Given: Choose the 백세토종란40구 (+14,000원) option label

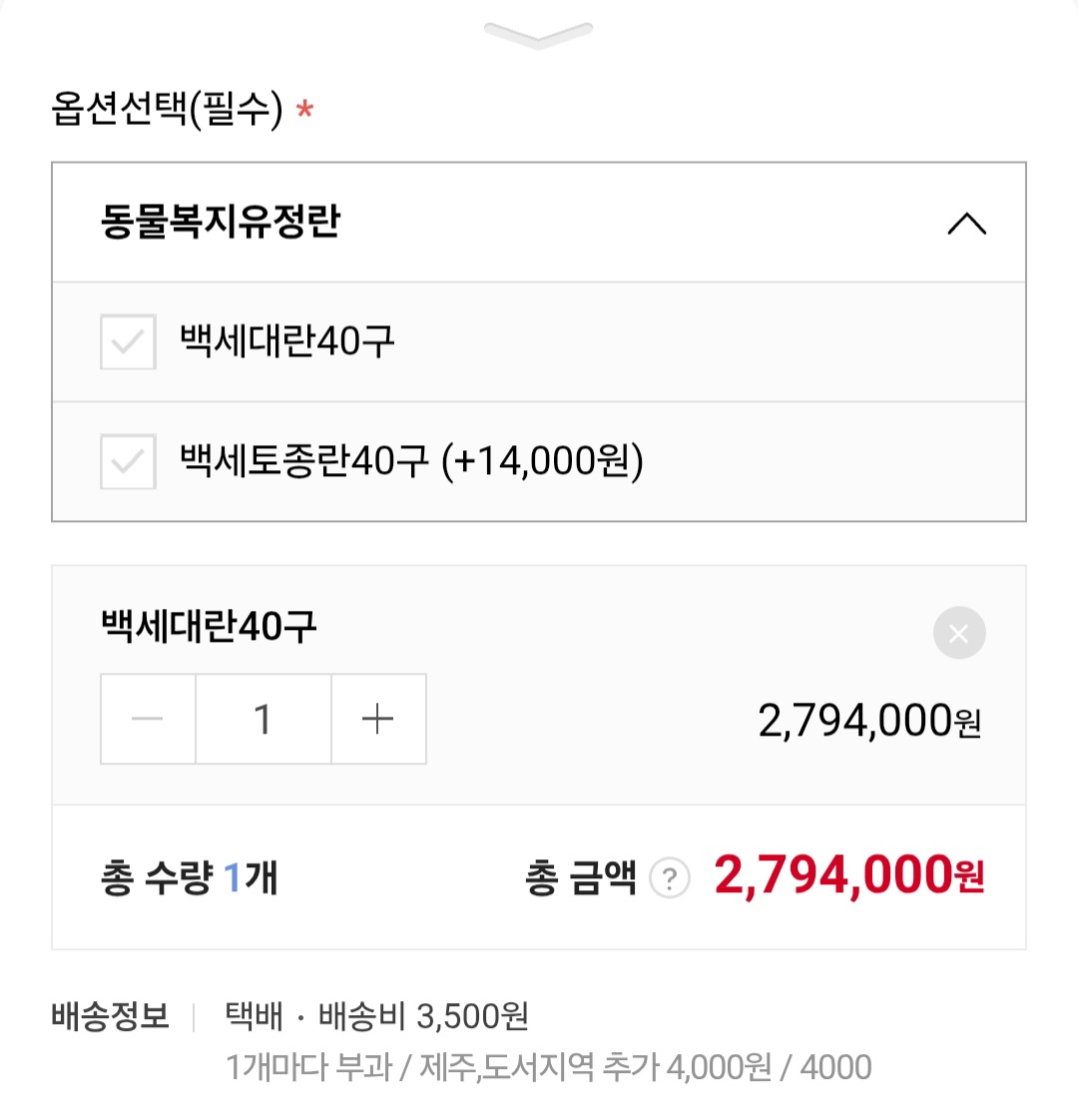Looking at the screenshot, I should [411, 461].
